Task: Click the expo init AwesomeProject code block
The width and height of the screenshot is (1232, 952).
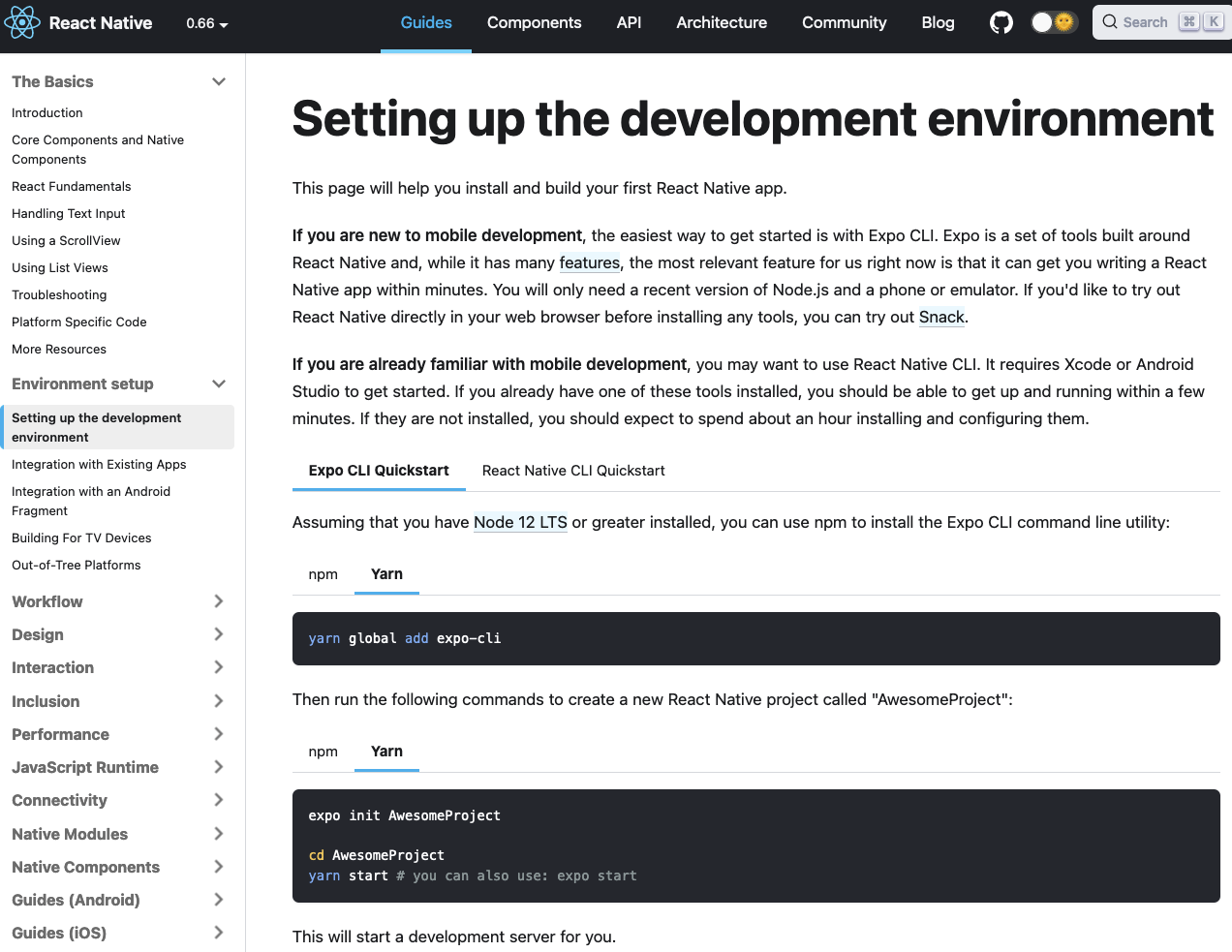Action: pyautogui.click(x=756, y=845)
